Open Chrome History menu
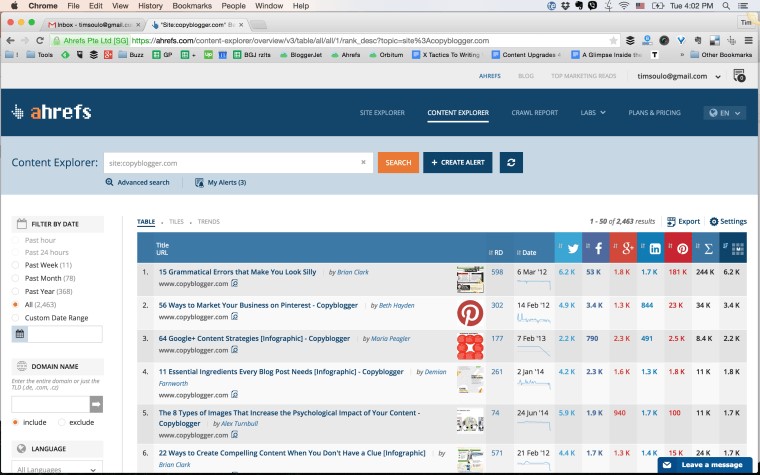This screenshot has width=760, height=475. point(150,6)
